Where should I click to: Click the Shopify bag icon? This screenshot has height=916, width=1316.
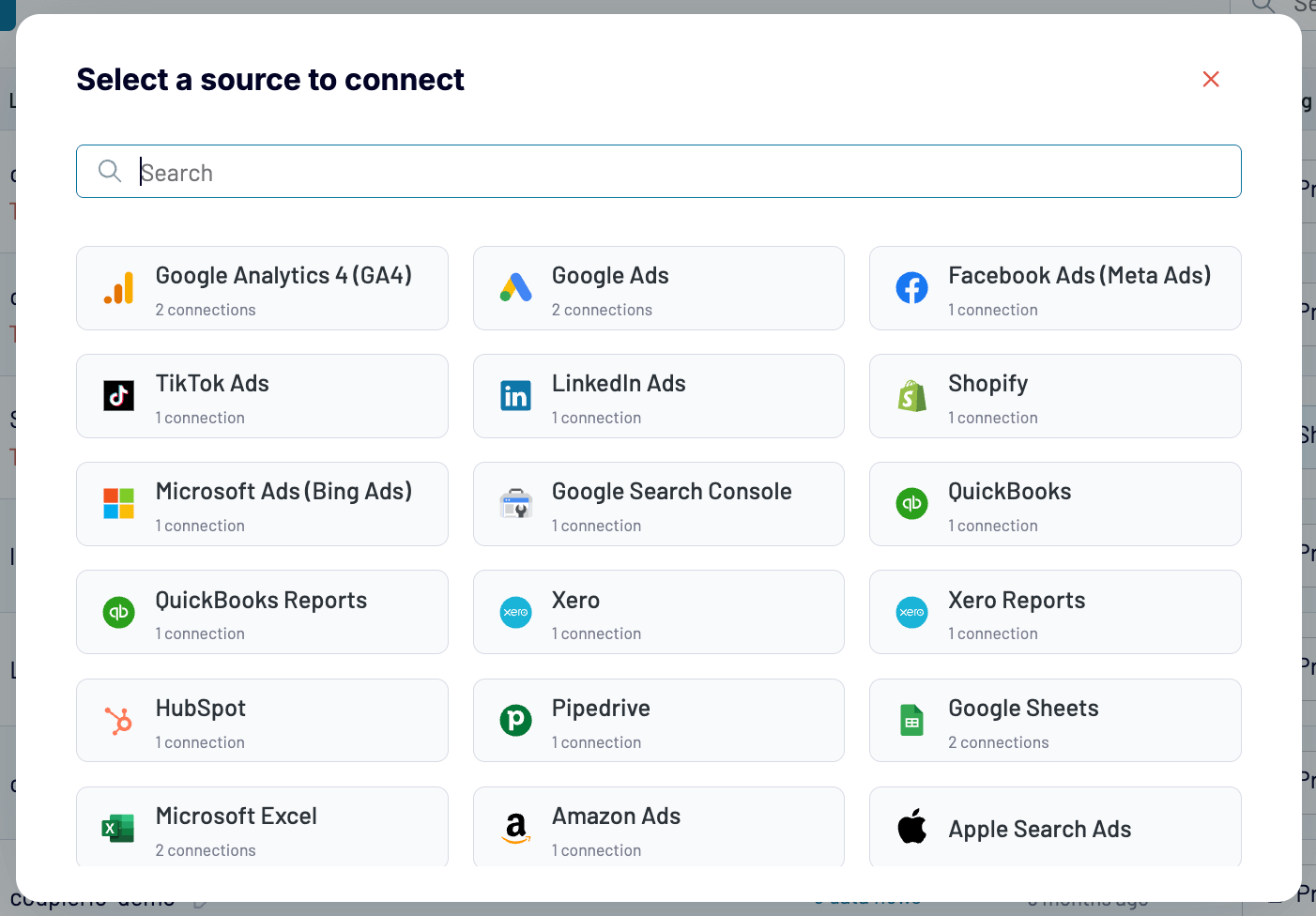(x=911, y=396)
